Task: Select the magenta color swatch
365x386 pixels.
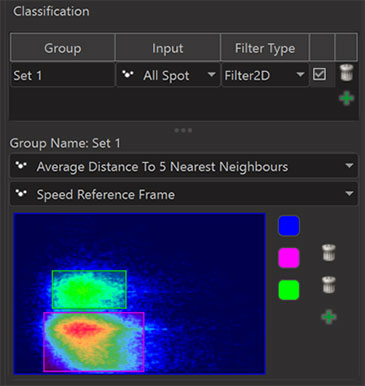Action: coord(289,258)
